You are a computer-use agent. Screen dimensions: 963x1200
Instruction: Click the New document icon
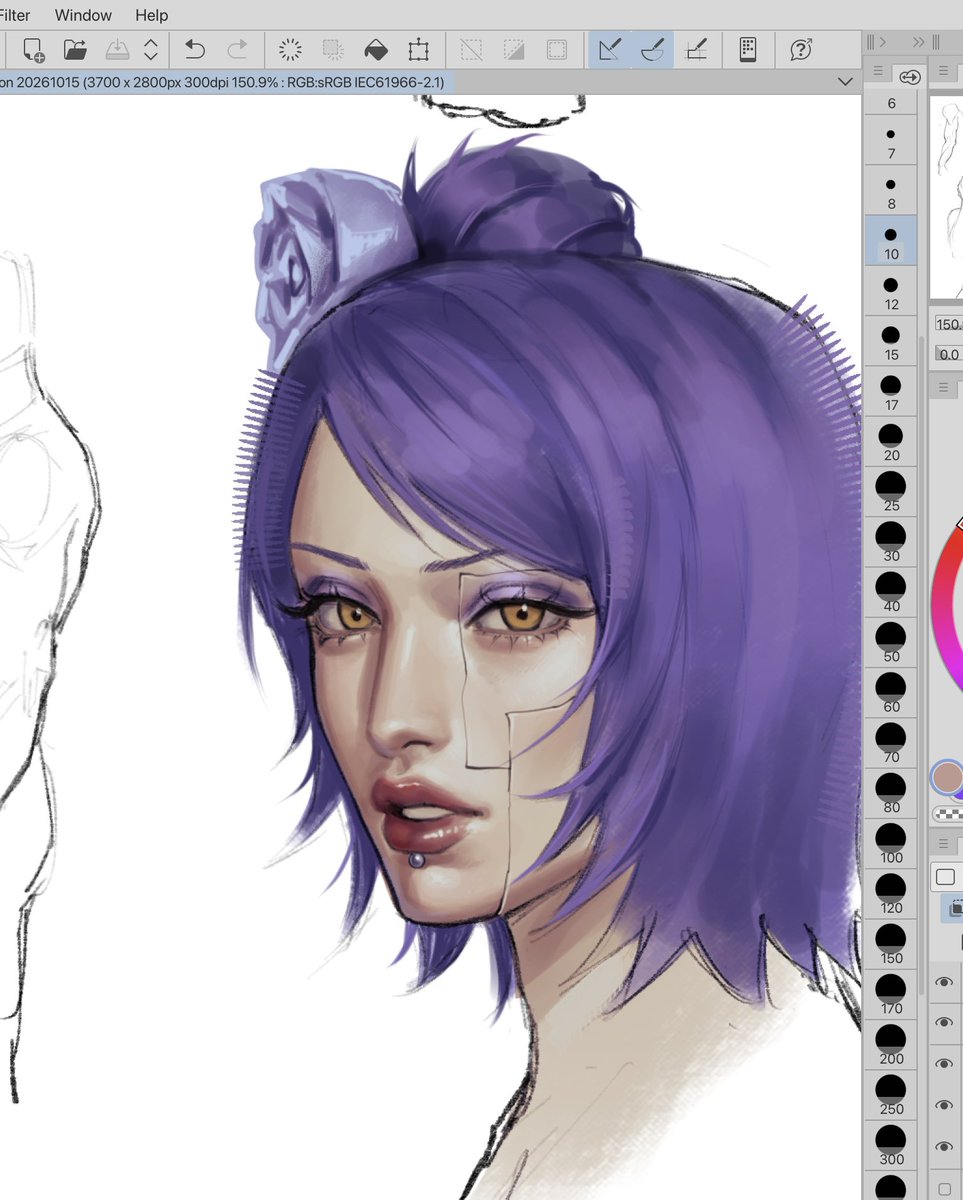click(33, 49)
